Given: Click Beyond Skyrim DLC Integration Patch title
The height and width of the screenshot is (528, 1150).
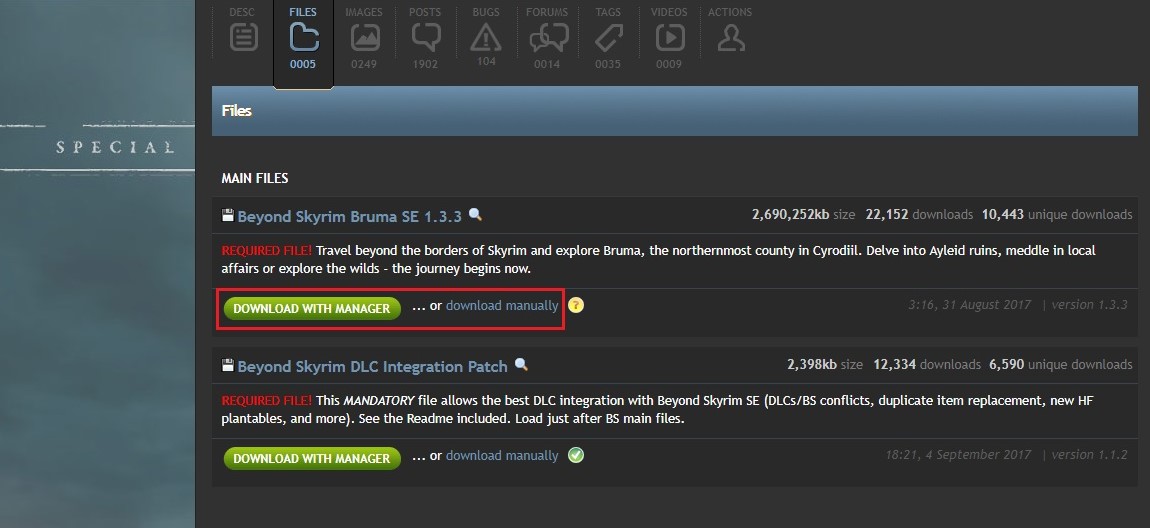Looking at the screenshot, I should (373, 367).
